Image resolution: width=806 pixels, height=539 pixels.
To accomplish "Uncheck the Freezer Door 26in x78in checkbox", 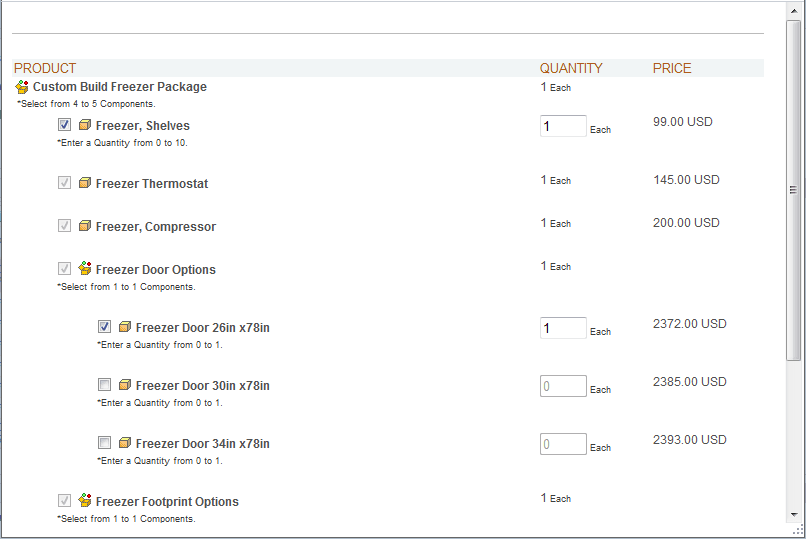I will pyautogui.click(x=104, y=326).
